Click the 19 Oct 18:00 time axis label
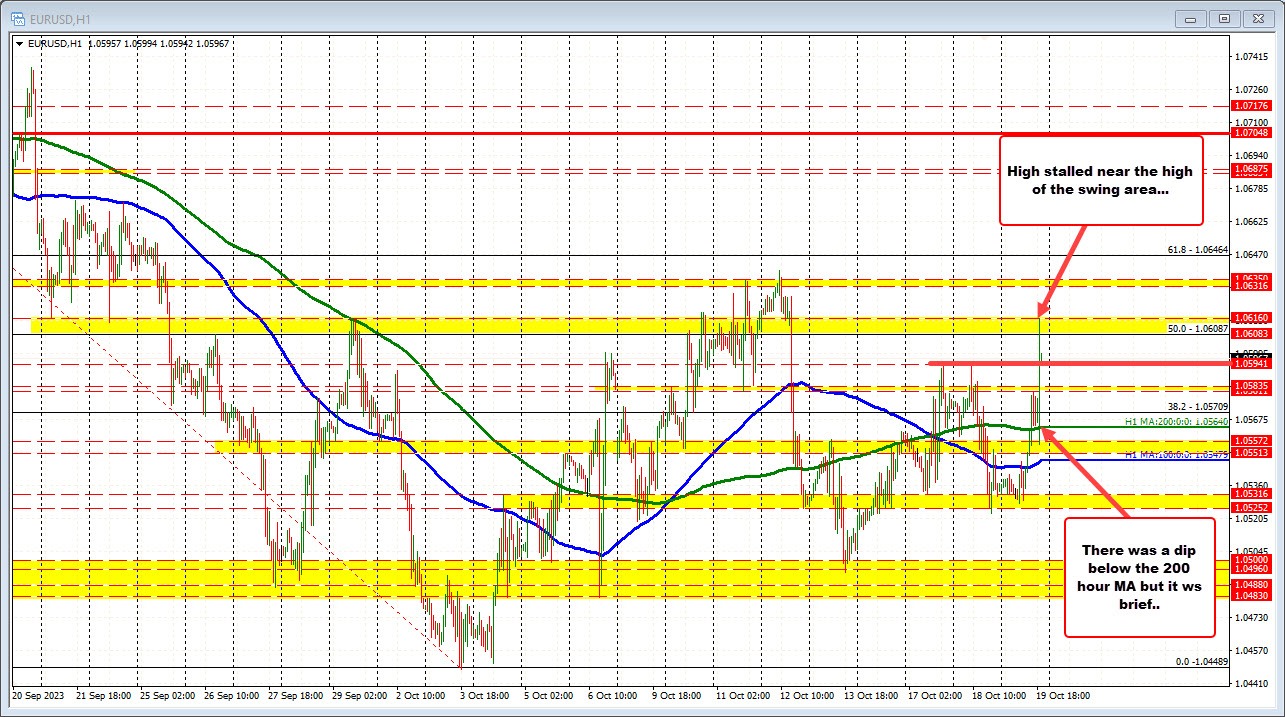This screenshot has width=1285, height=717. pyautogui.click(x=1063, y=694)
